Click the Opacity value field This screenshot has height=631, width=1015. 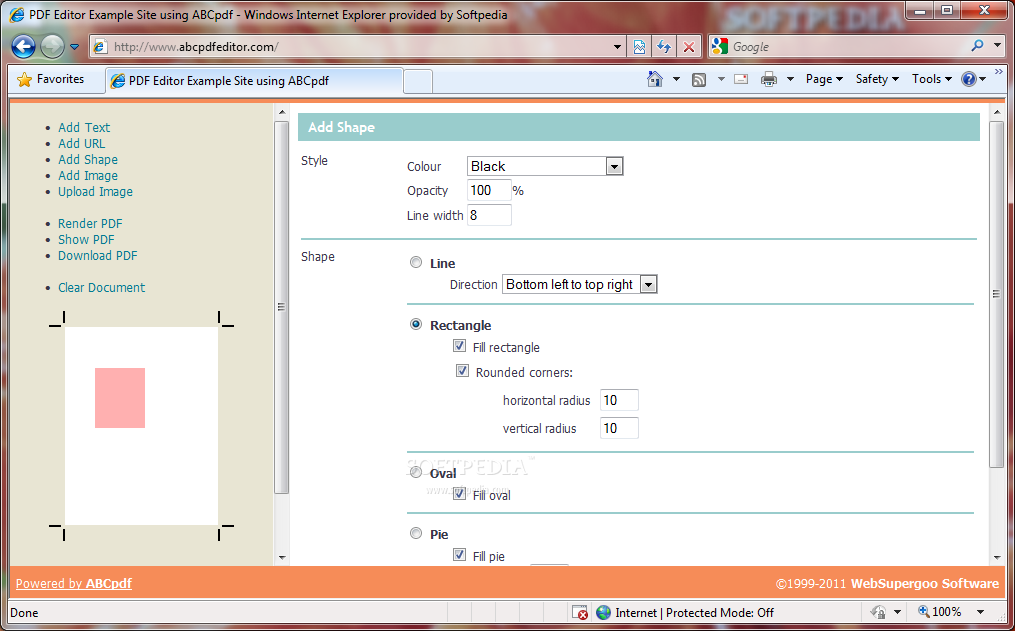(x=489, y=190)
